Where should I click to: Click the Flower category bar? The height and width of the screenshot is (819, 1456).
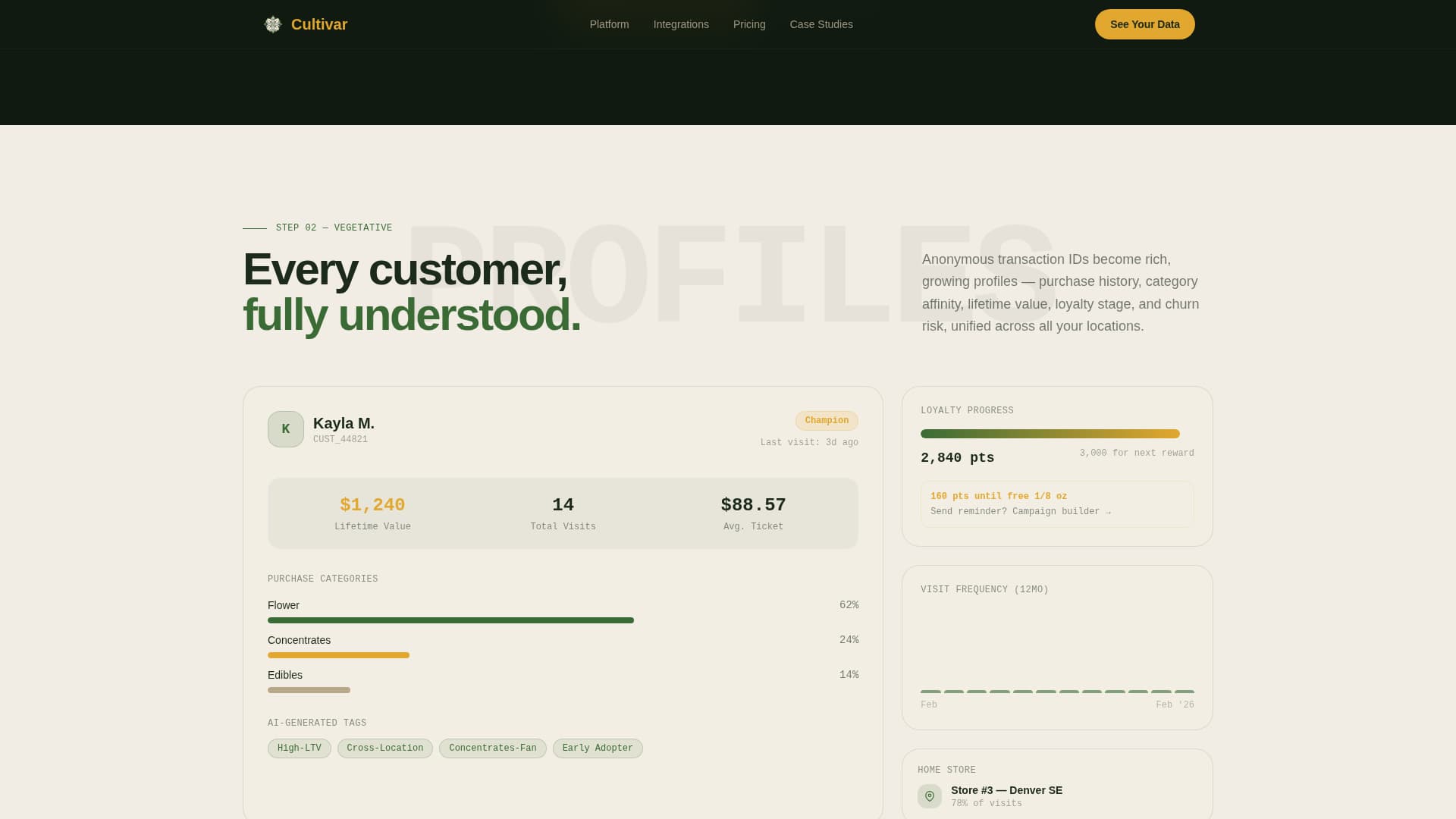click(450, 620)
